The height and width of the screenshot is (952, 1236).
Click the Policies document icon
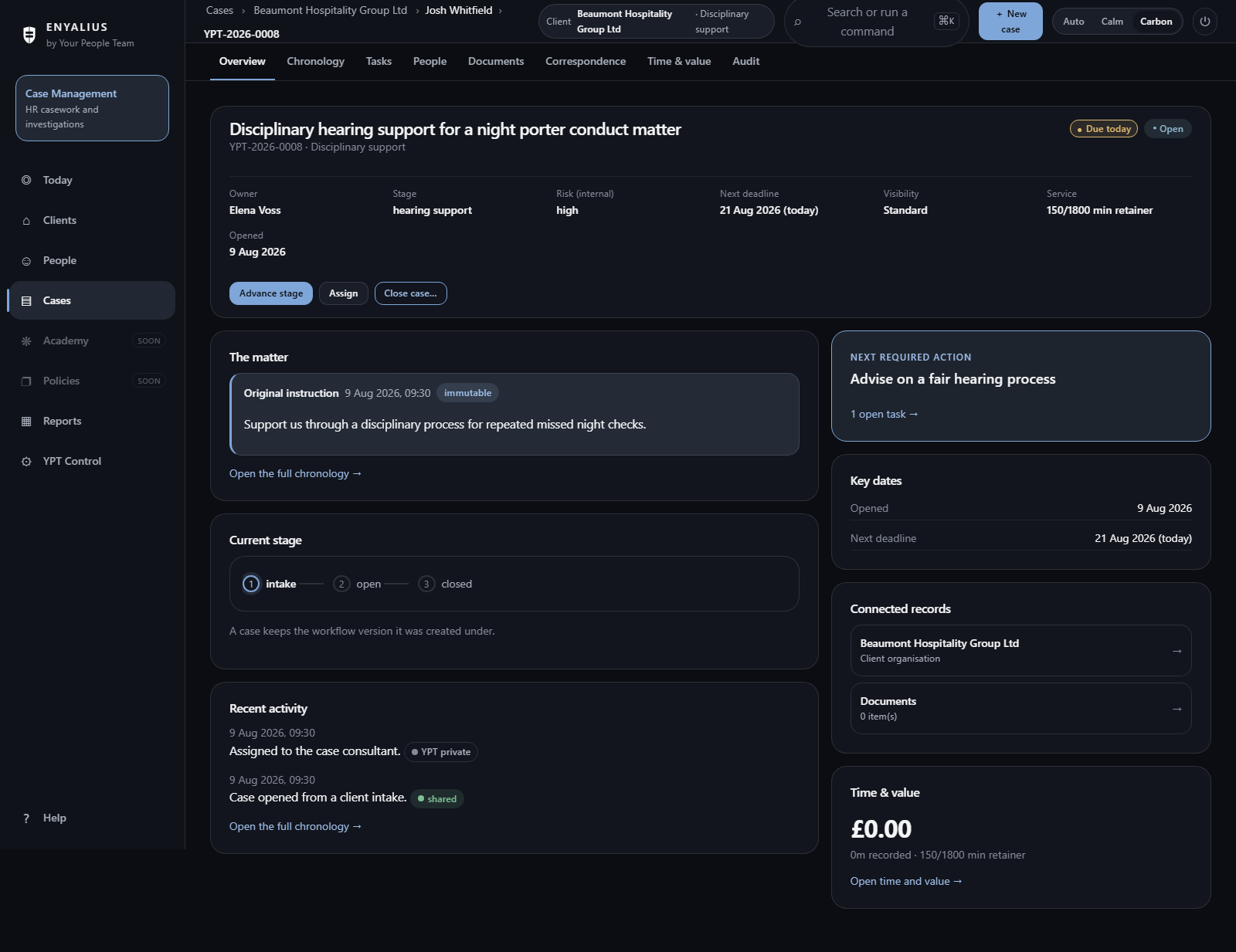click(26, 381)
